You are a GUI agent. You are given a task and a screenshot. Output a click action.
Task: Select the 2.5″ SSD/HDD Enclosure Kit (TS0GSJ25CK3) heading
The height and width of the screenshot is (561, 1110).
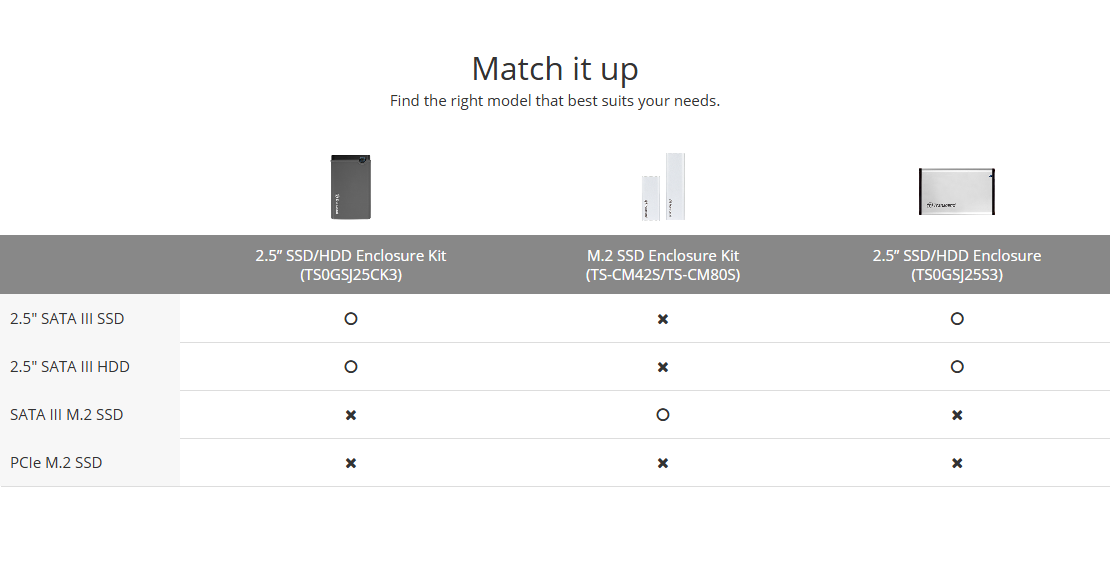[351, 265]
